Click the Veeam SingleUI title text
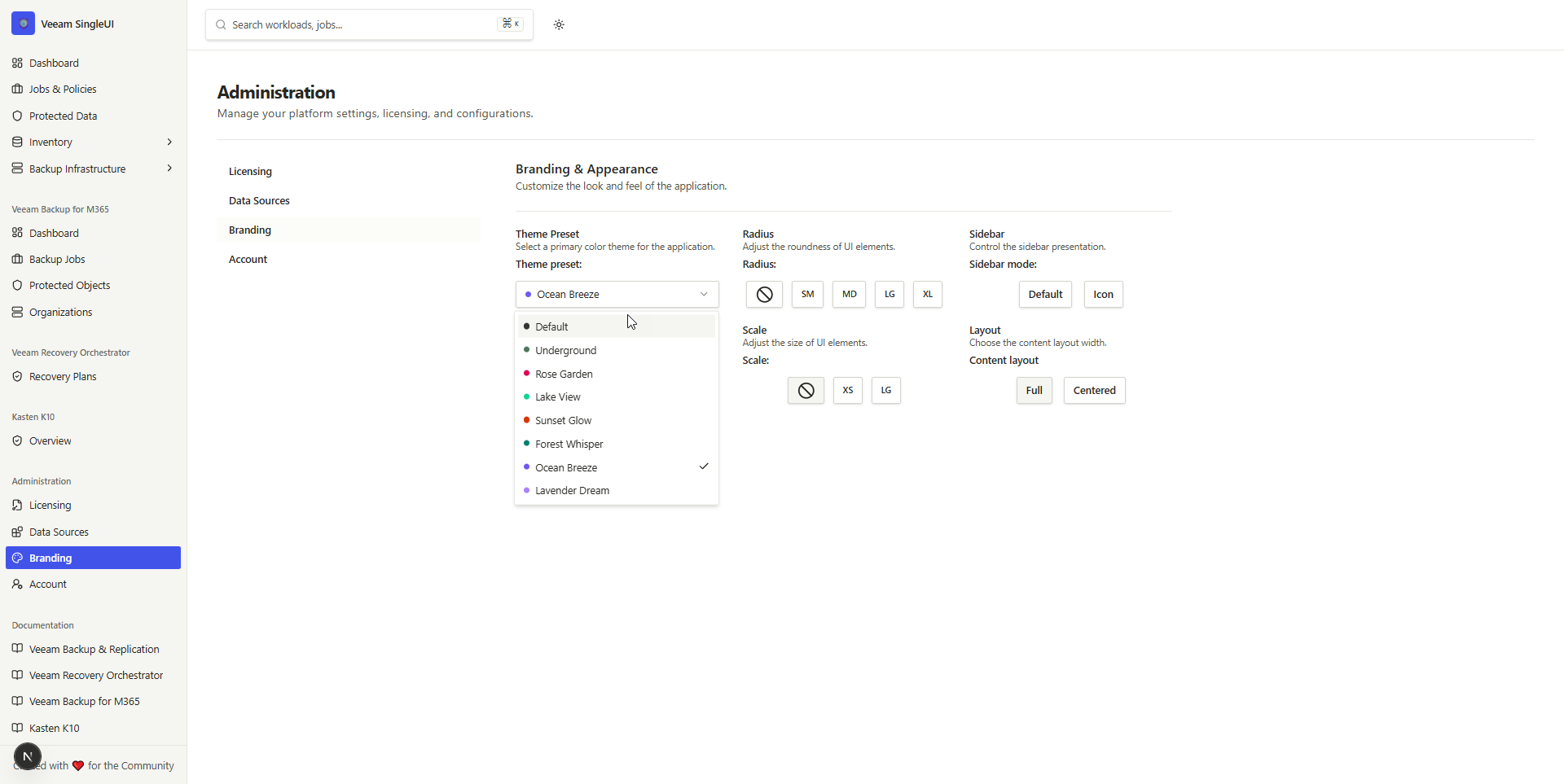 (77, 24)
